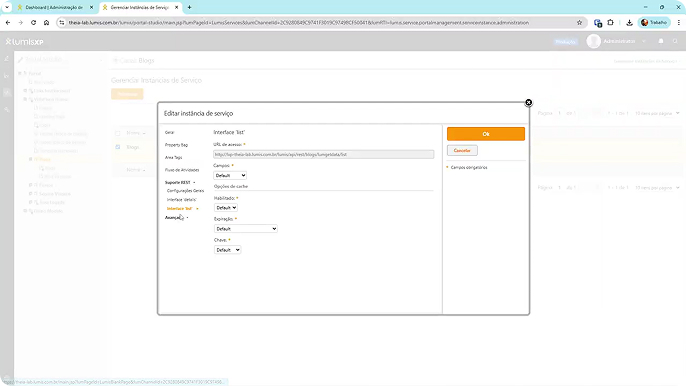Screen dimensions: 686x386
Task: Click the Cancelar button
Action: pyautogui.click(x=462, y=151)
